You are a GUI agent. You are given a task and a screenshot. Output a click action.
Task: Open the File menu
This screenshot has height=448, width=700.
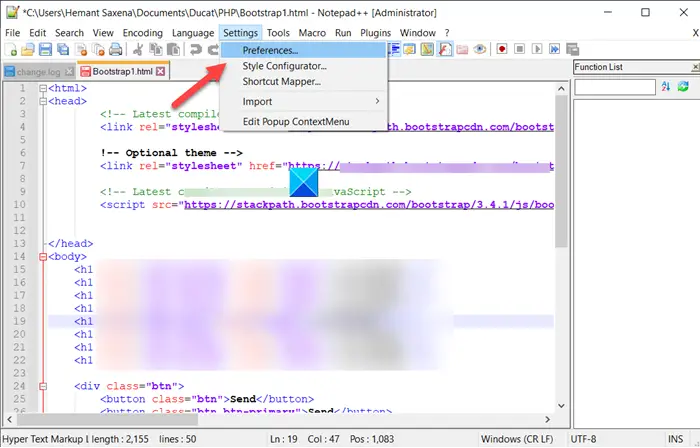pos(12,33)
